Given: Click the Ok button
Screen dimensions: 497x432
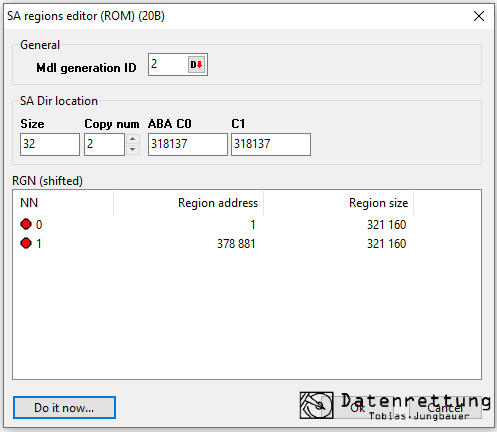Looking at the screenshot, I should click(358, 407).
